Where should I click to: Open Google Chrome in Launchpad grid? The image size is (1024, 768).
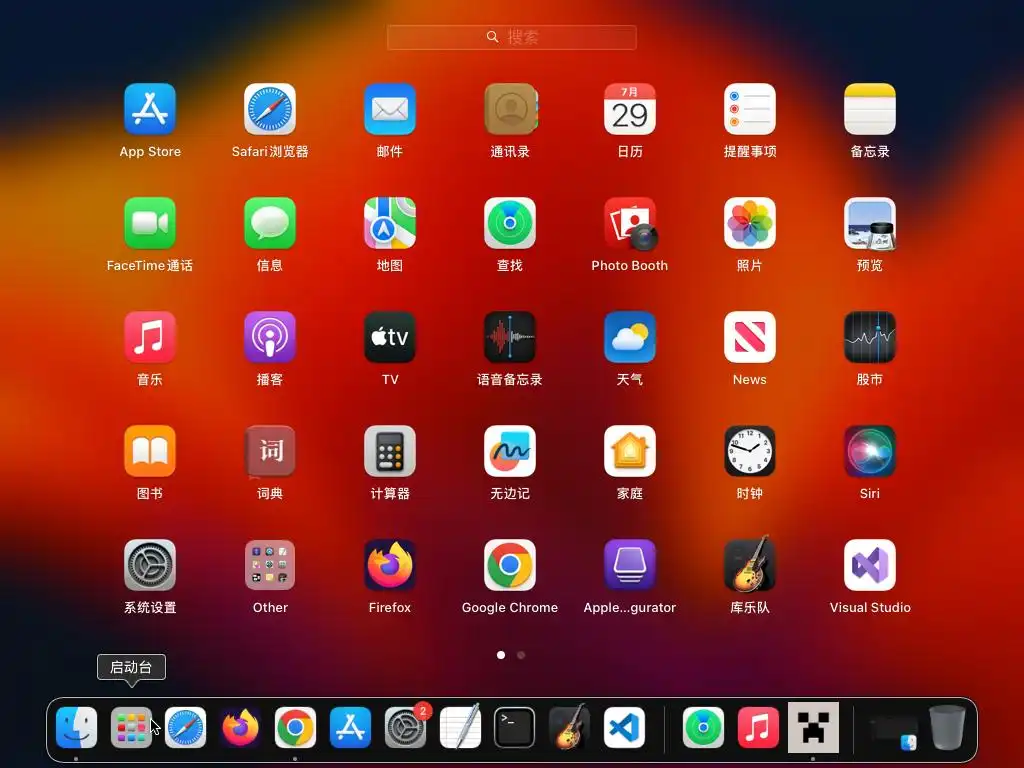point(510,565)
